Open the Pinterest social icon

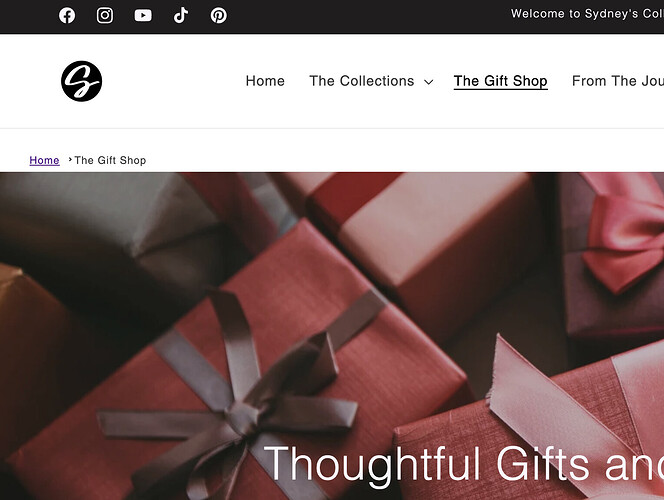(219, 16)
